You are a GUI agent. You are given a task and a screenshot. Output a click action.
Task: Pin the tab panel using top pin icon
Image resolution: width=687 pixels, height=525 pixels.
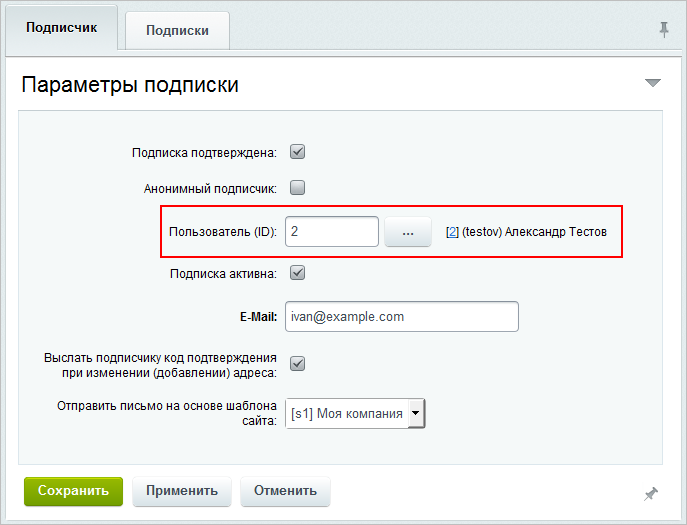[x=664, y=30]
